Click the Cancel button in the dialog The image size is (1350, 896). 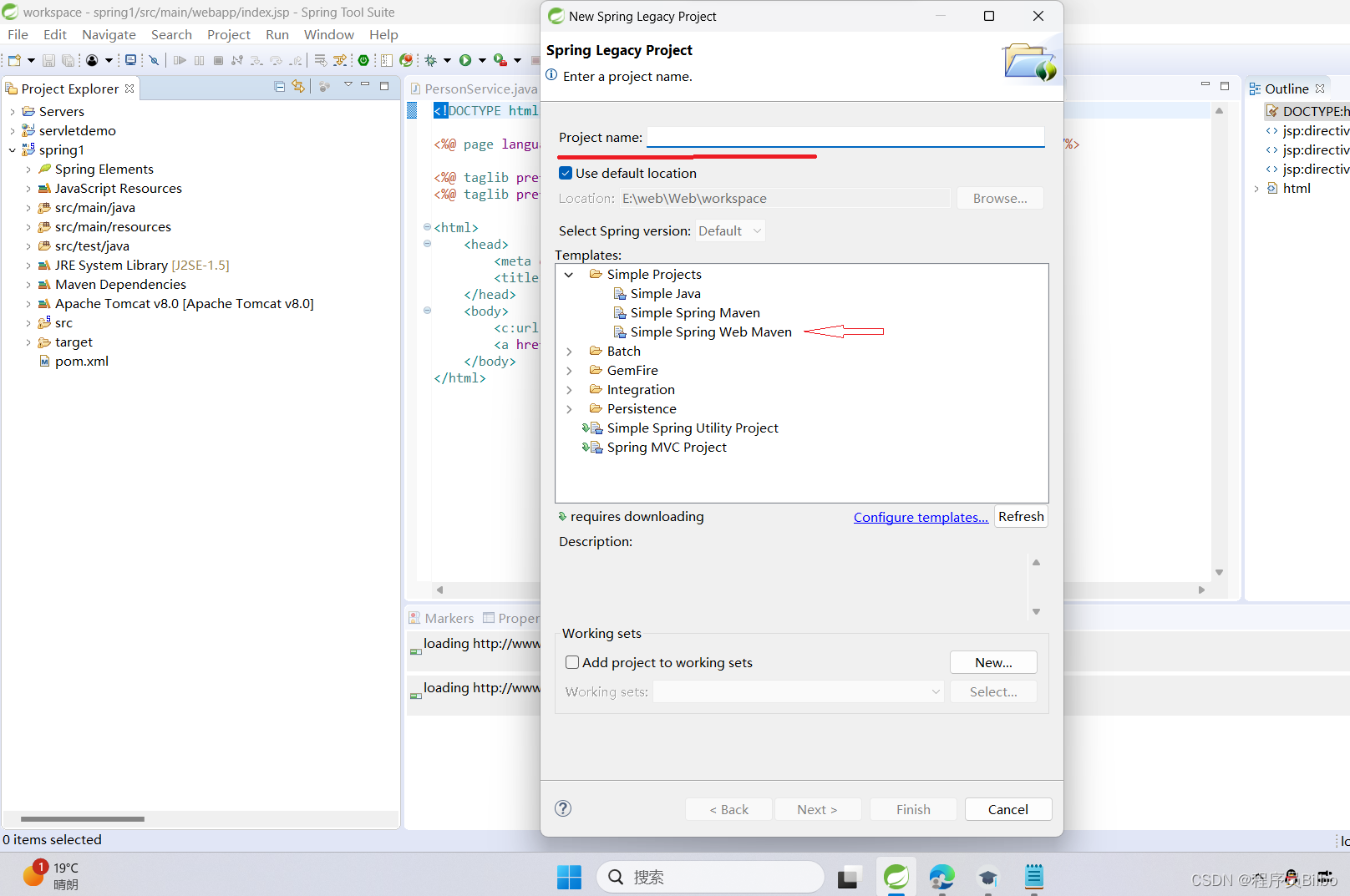pyautogui.click(x=1008, y=809)
